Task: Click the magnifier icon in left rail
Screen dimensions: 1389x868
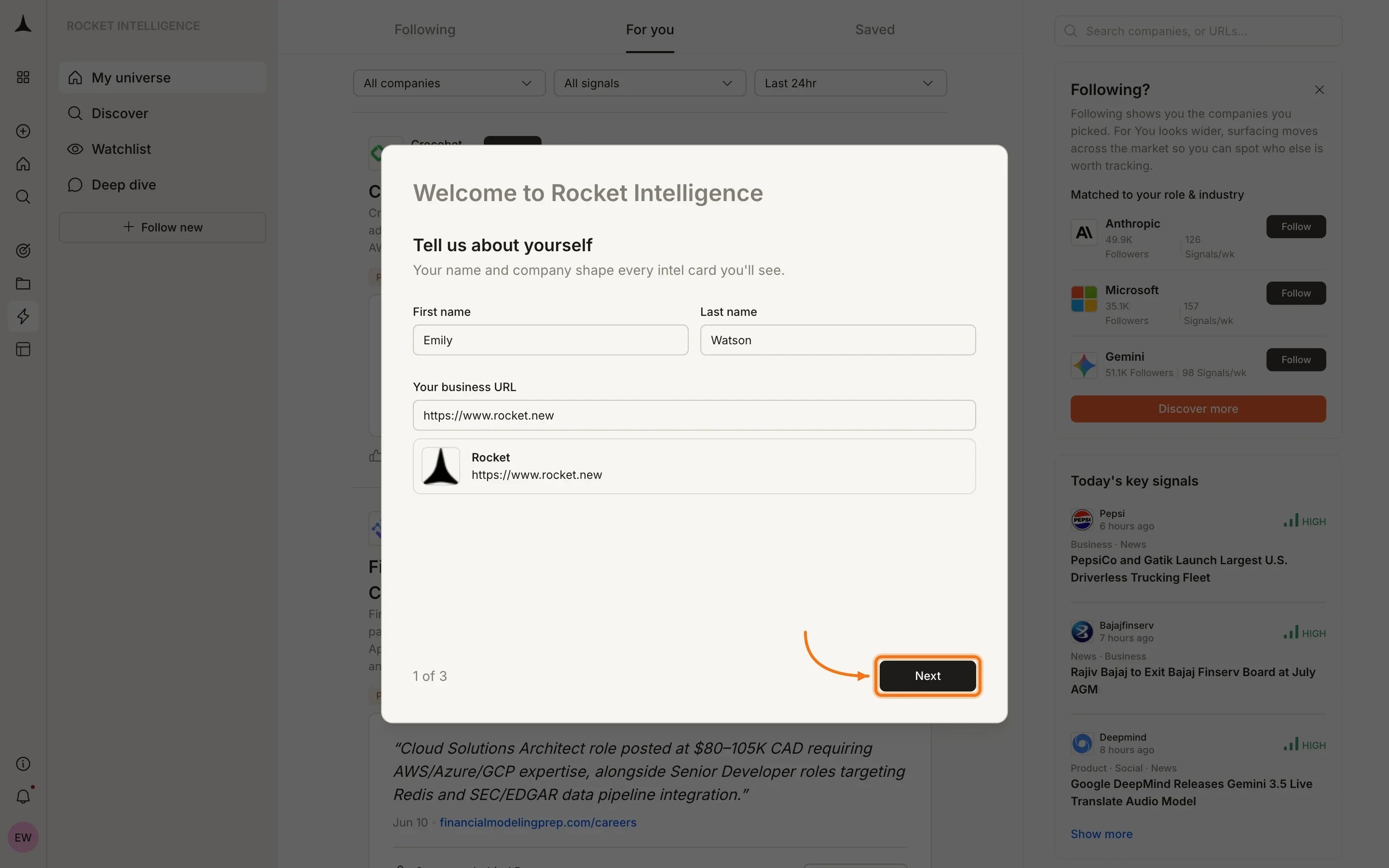Action: coord(23,197)
